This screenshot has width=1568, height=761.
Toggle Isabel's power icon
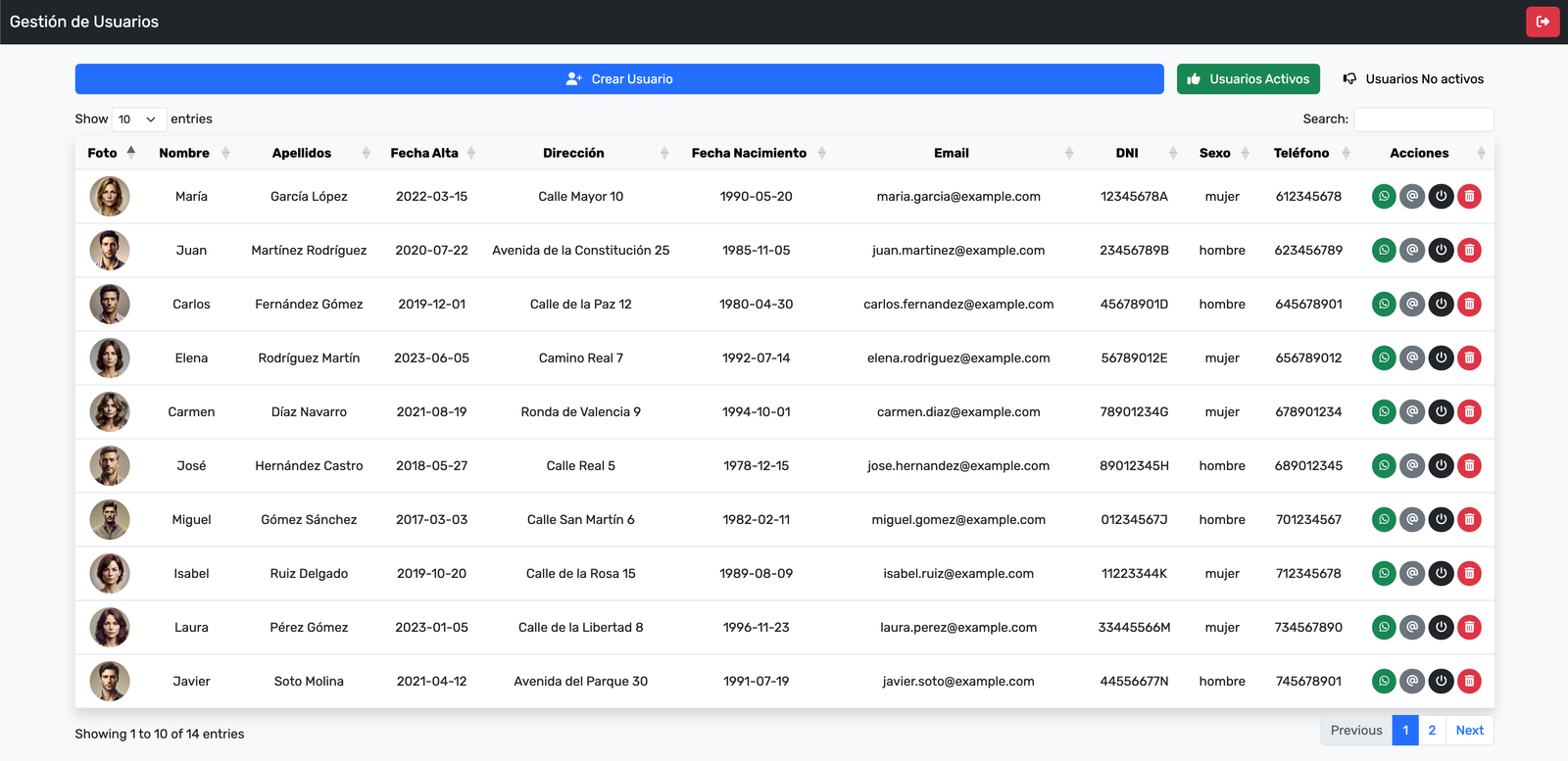[x=1441, y=573]
